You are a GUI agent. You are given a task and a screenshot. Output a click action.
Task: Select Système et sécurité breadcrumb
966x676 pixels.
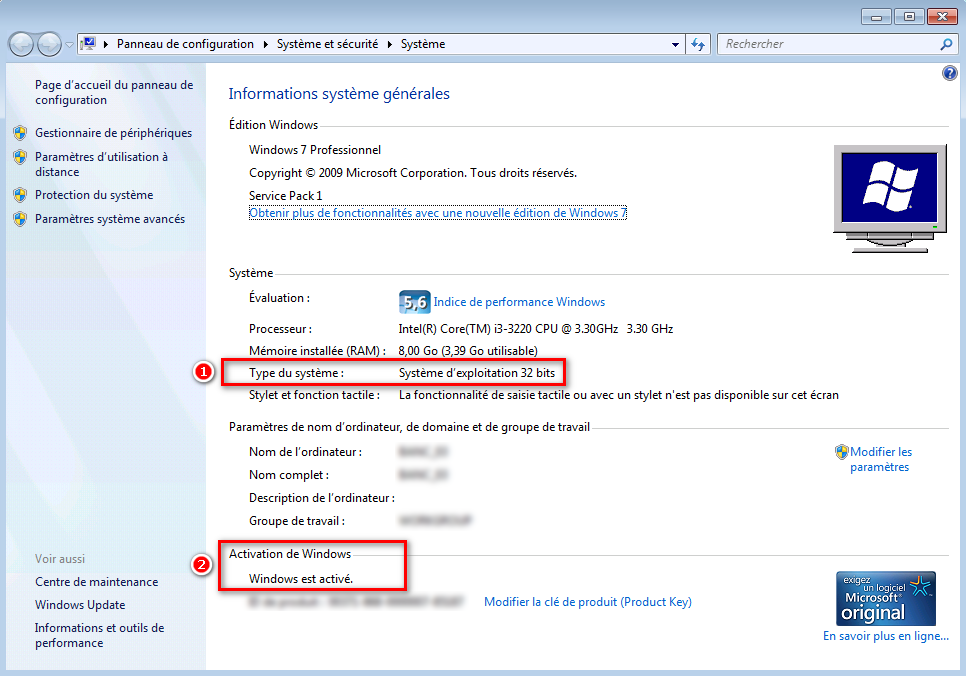click(327, 44)
